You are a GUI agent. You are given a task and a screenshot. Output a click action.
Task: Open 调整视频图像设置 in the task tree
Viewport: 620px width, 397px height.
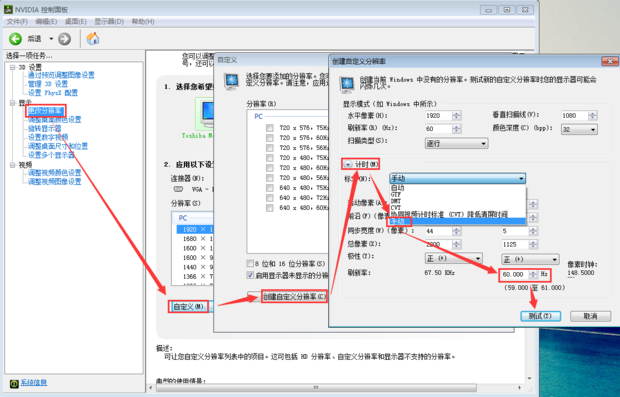(x=54, y=181)
